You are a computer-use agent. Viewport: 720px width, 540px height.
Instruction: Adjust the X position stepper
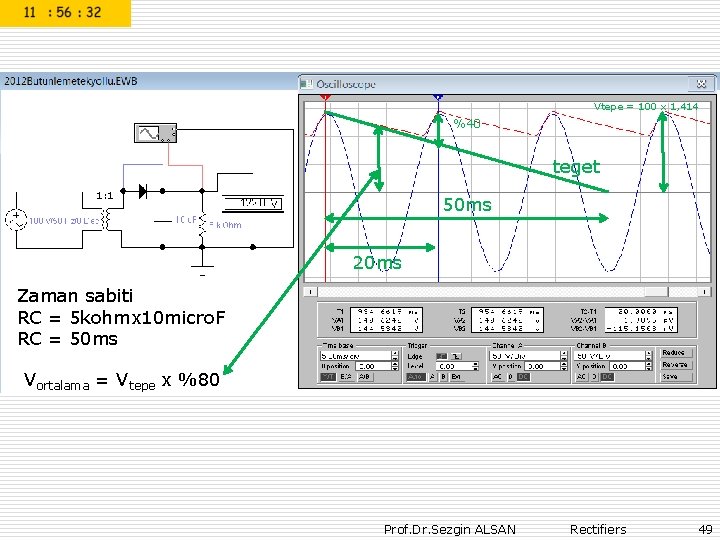[x=395, y=366]
